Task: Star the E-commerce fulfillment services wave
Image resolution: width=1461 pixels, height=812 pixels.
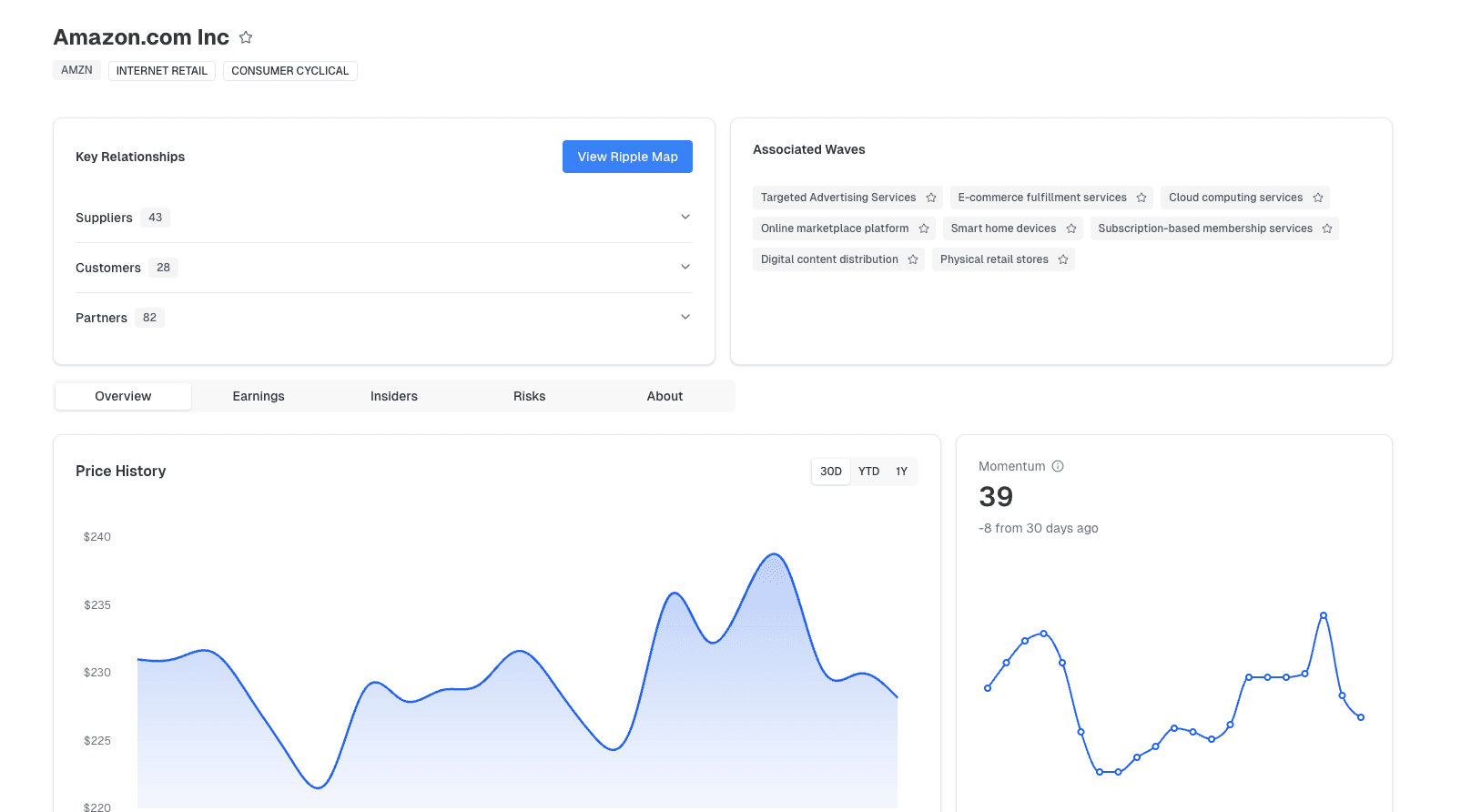Action: [x=1141, y=198]
